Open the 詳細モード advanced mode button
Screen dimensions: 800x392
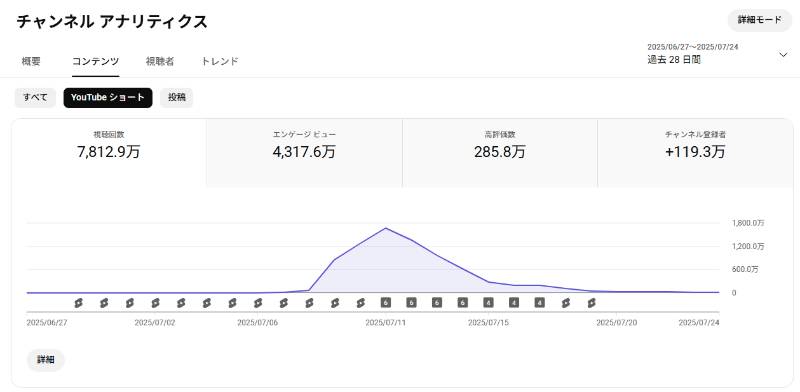coord(760,20)
